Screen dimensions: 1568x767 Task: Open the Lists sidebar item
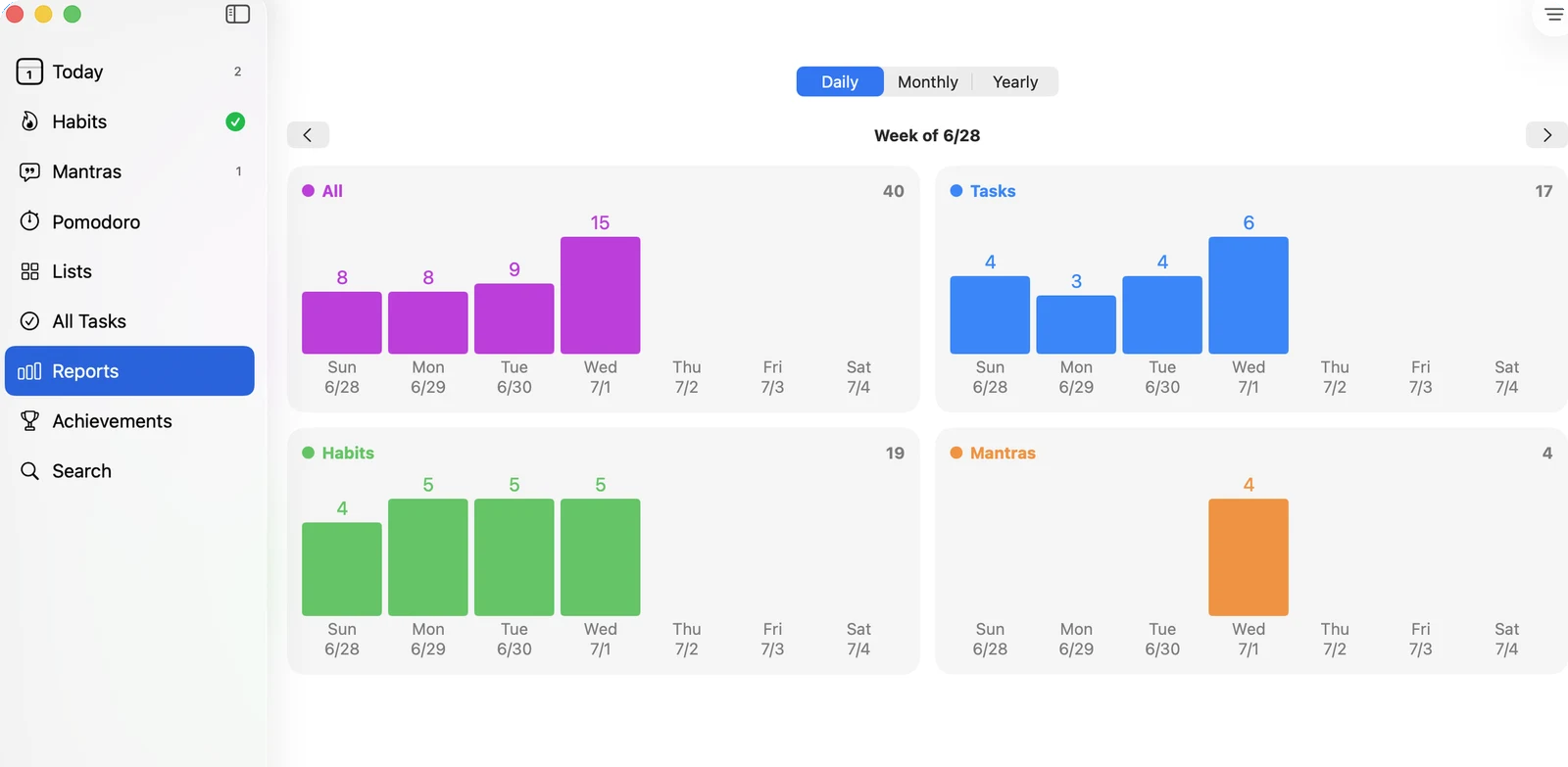(x=129, y=271)
